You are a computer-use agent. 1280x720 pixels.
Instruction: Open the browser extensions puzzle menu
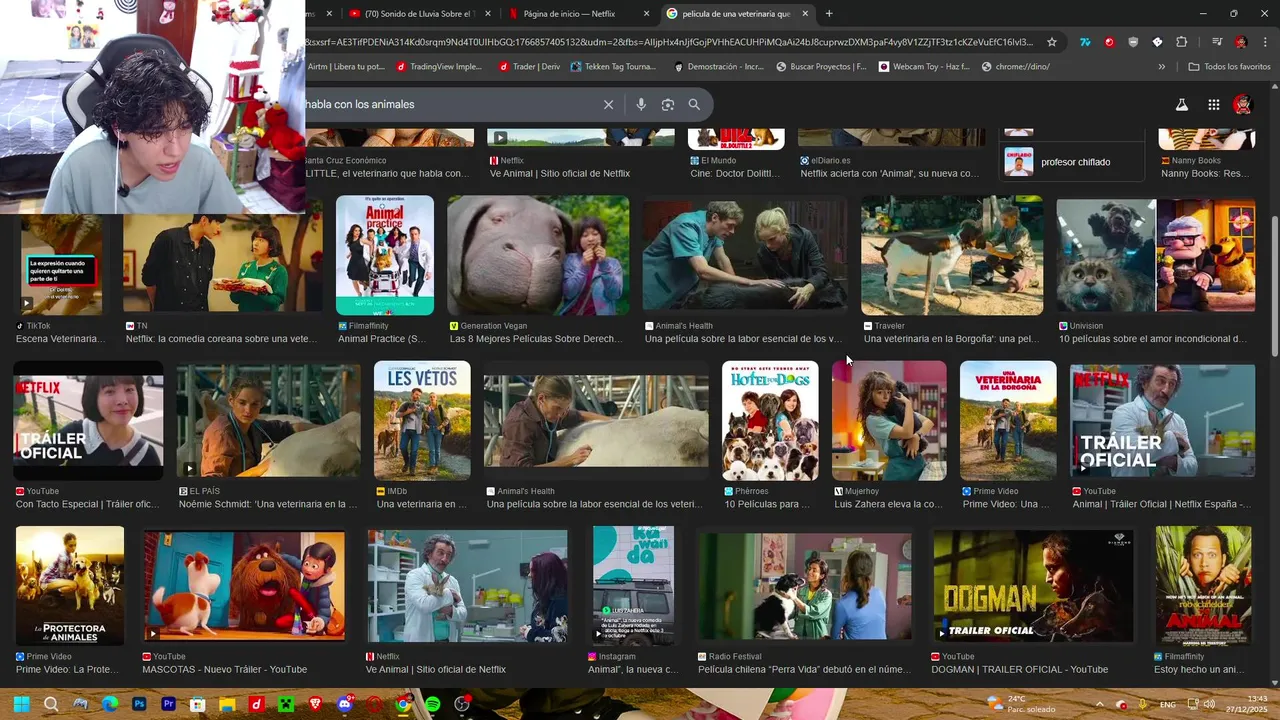(1181, 42)
